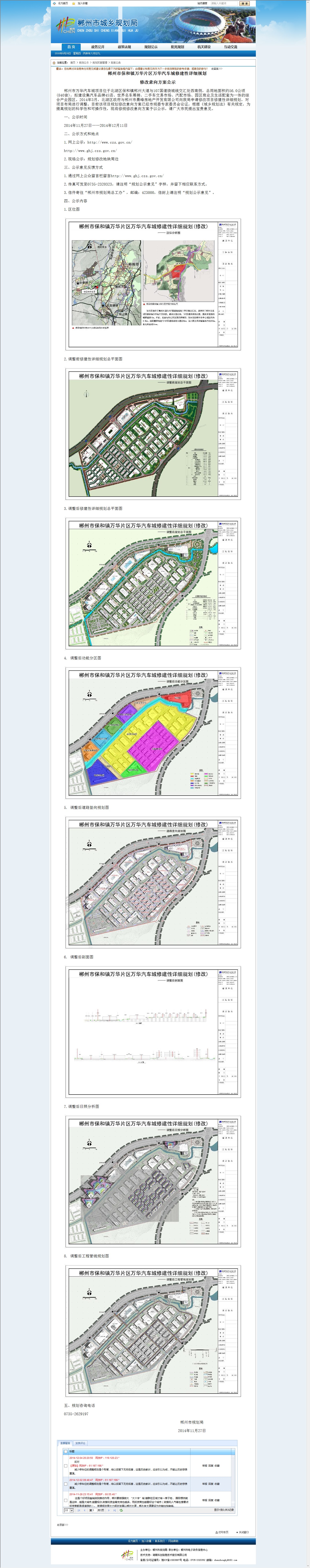Go to previous comment page arrow
The width and height of the screenshot is (310, 1568).
pos(84,1510)
